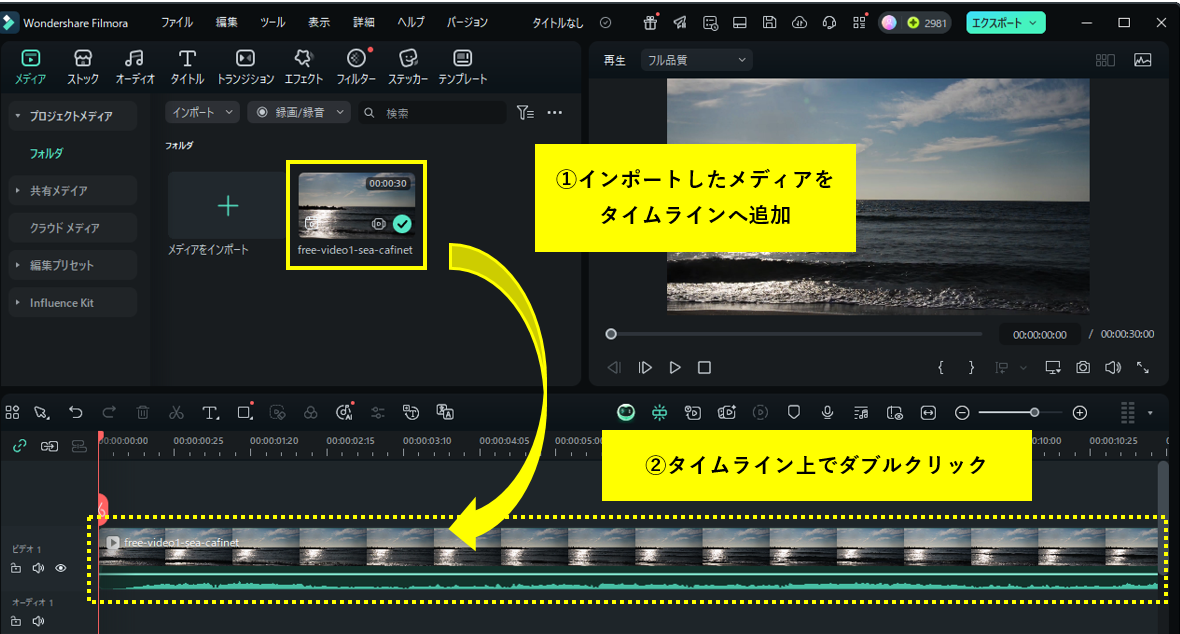
Task: Select the split (scissors) tool
Action: point(176,412)
